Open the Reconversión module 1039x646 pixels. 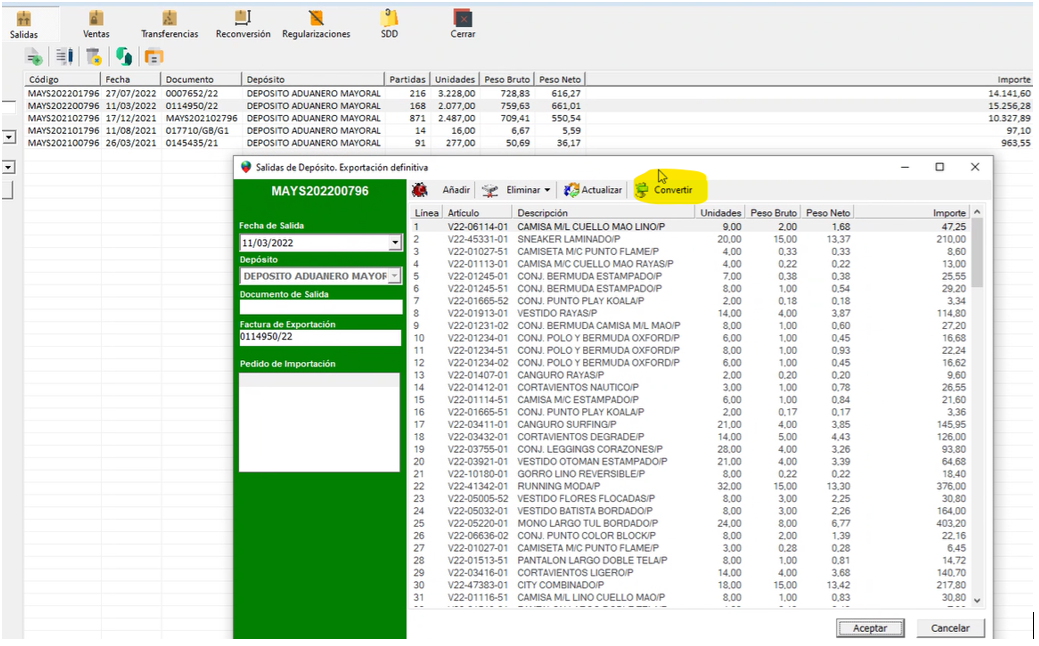click(x=242, y=24)
